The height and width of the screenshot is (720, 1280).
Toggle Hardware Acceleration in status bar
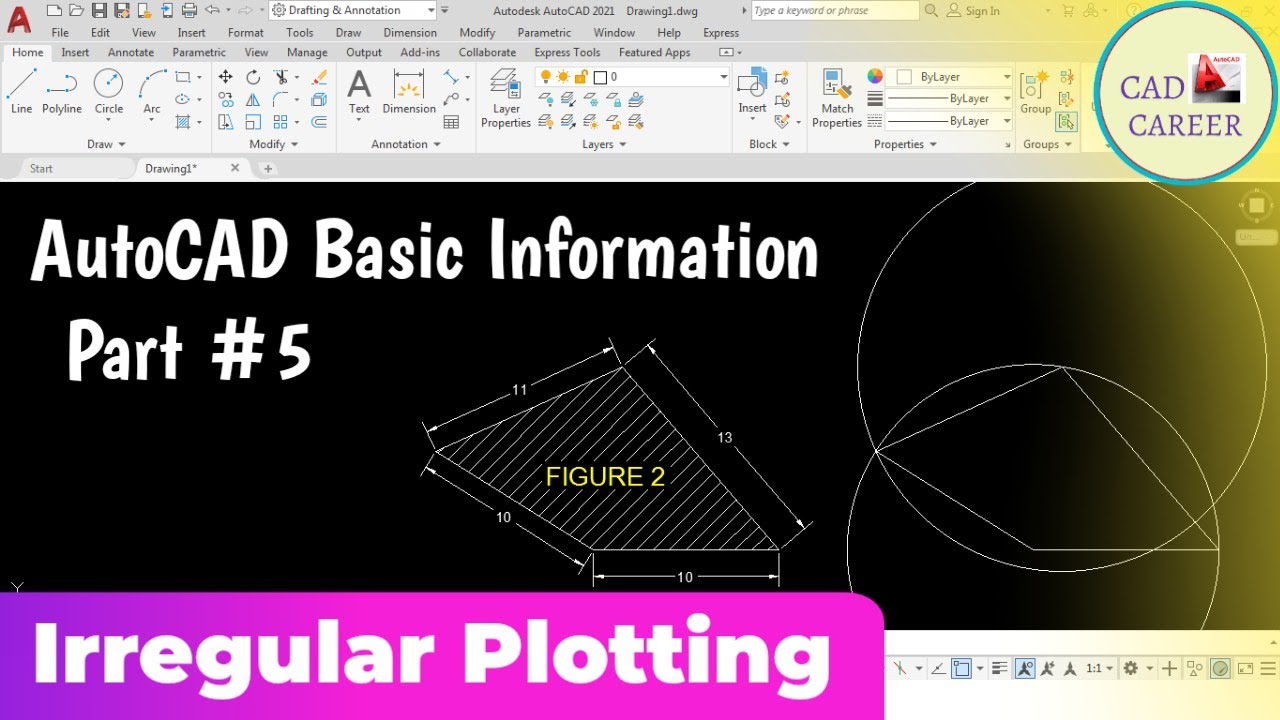coord(1220,668)
